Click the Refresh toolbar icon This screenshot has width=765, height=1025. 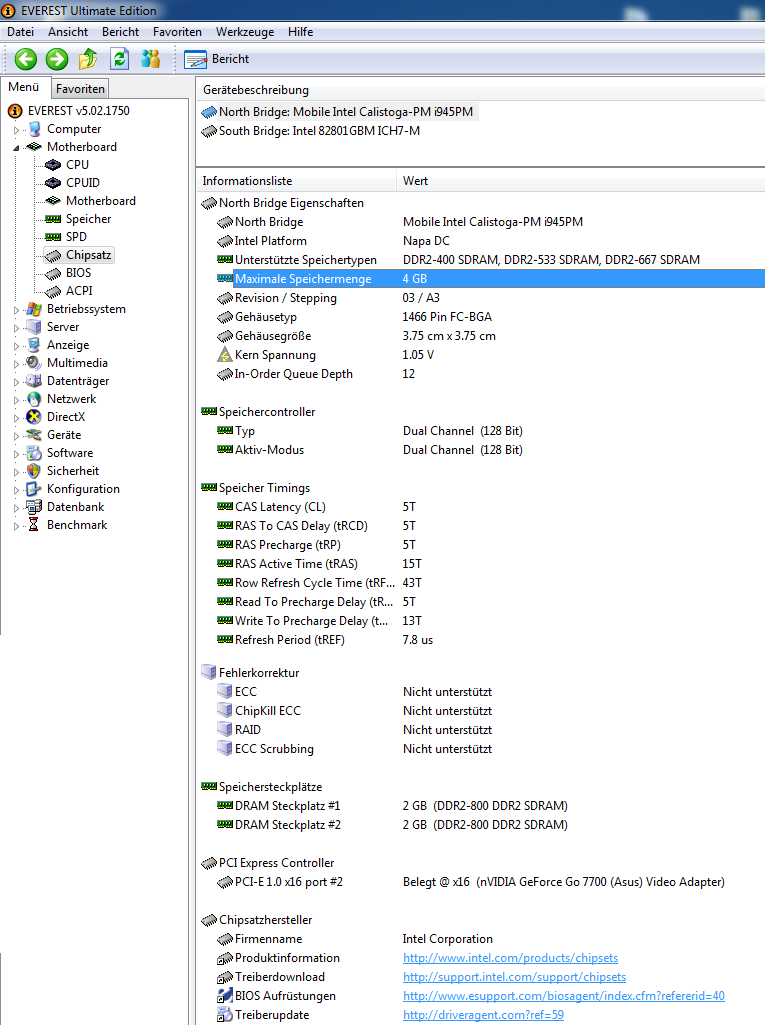point(119,59)
